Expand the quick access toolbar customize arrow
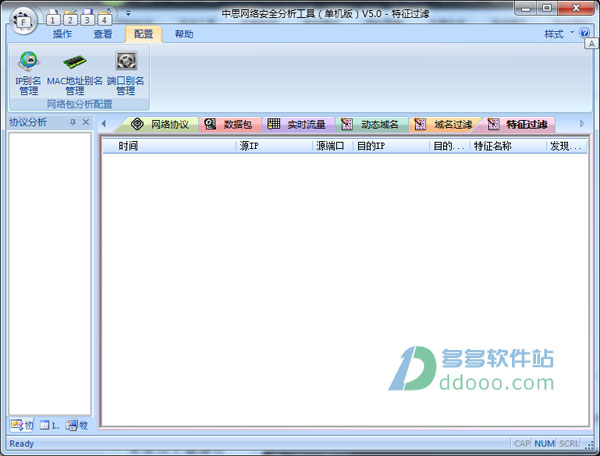 coord(128,14)
